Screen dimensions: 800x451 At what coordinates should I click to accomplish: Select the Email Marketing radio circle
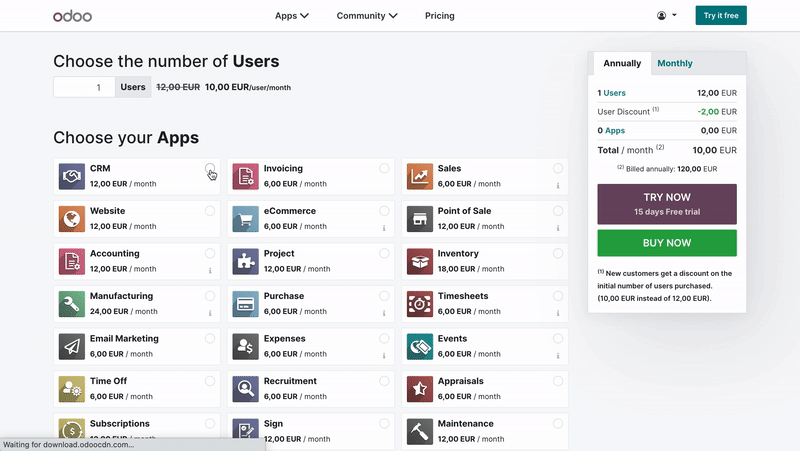pyautogui.click(x=210, y=338)
